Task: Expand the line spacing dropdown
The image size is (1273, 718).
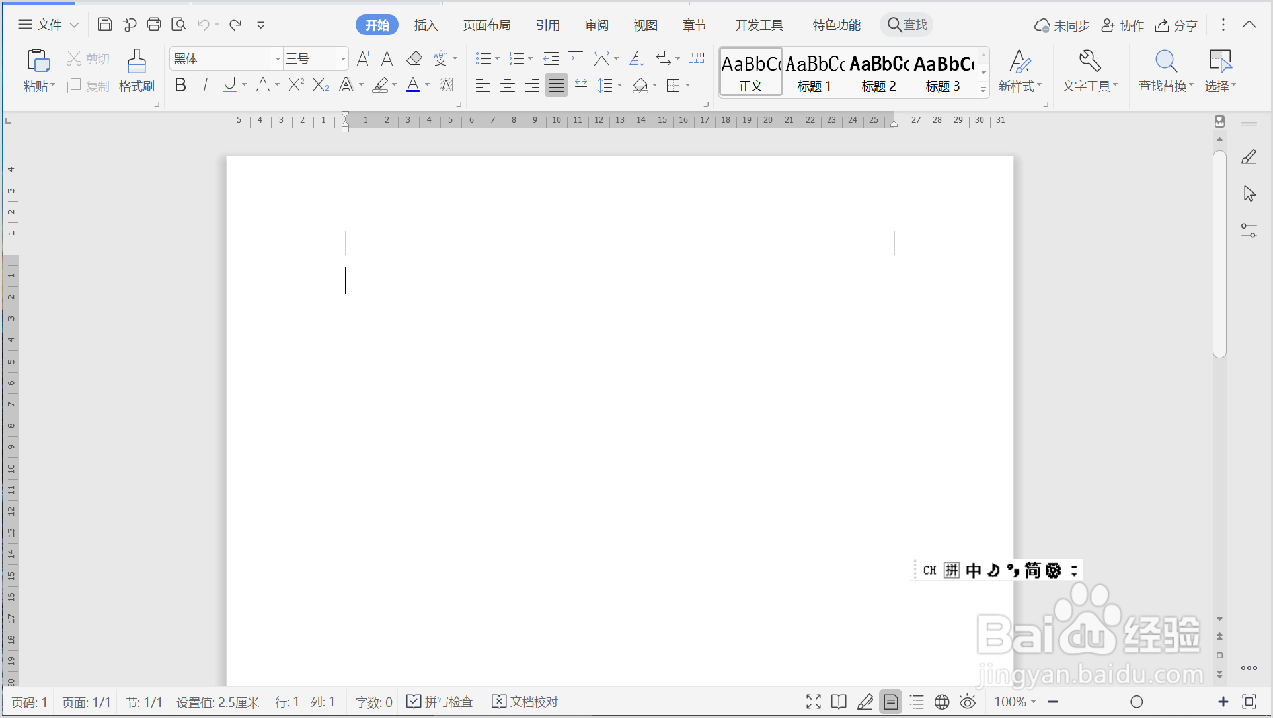Action: pyautogui.click(x=618, y=86)
